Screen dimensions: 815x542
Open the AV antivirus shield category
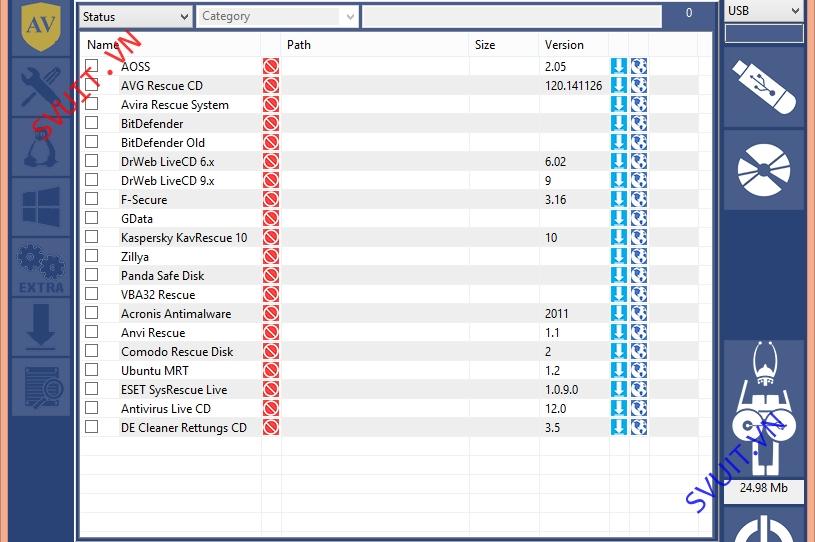(x=41, y=27)
